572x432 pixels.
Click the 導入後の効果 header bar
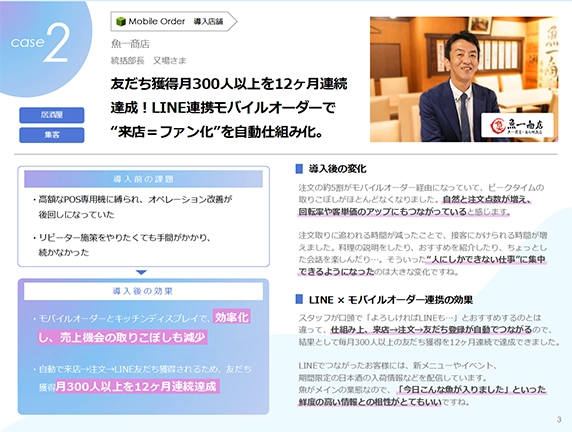click(143, 291)
